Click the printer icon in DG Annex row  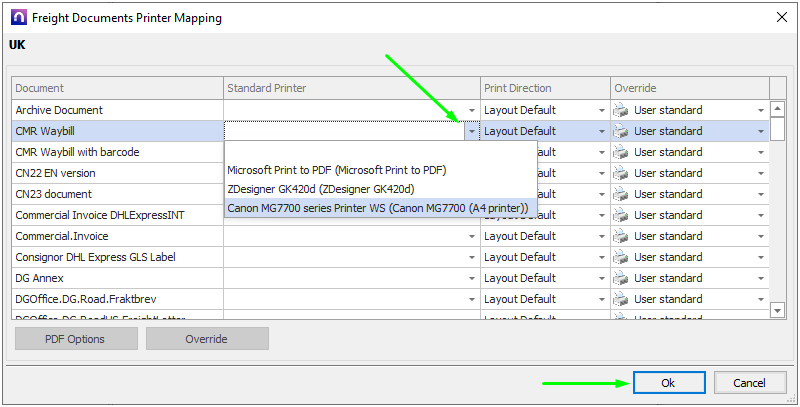point(621,278)
